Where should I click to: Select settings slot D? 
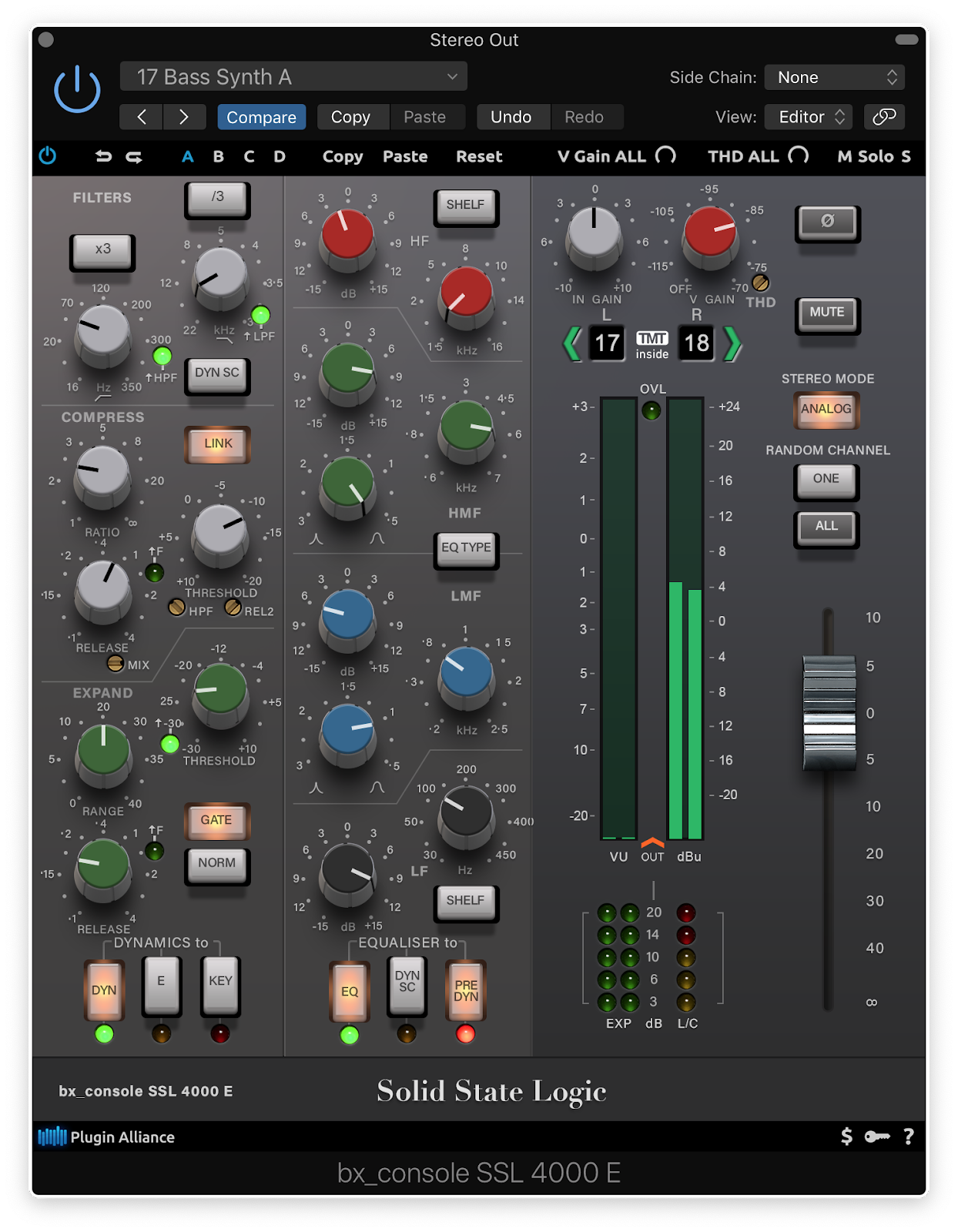[280, 156]
